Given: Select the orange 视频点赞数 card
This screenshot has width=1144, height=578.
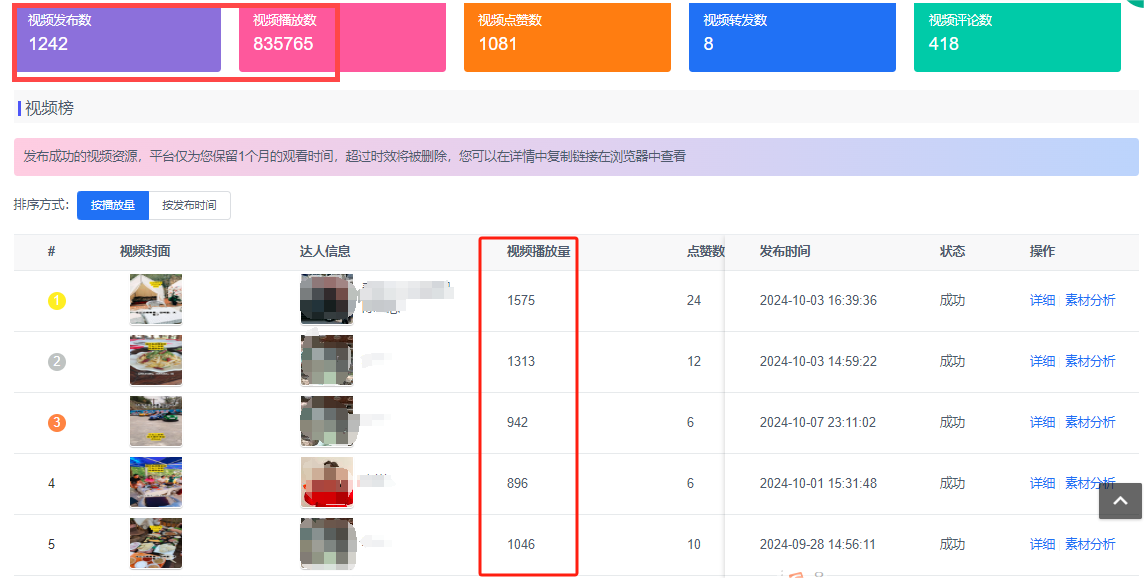Looking at the screenshot, I should click(567, 37).
